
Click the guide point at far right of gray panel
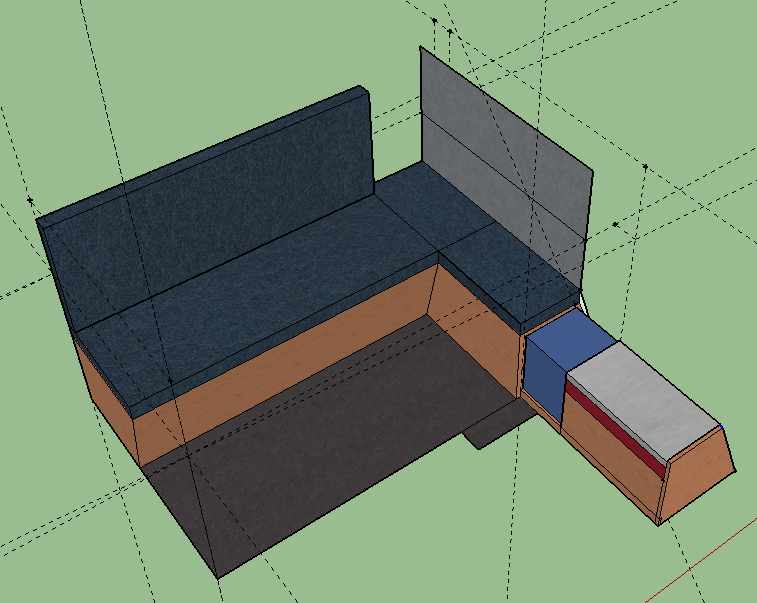646,165
